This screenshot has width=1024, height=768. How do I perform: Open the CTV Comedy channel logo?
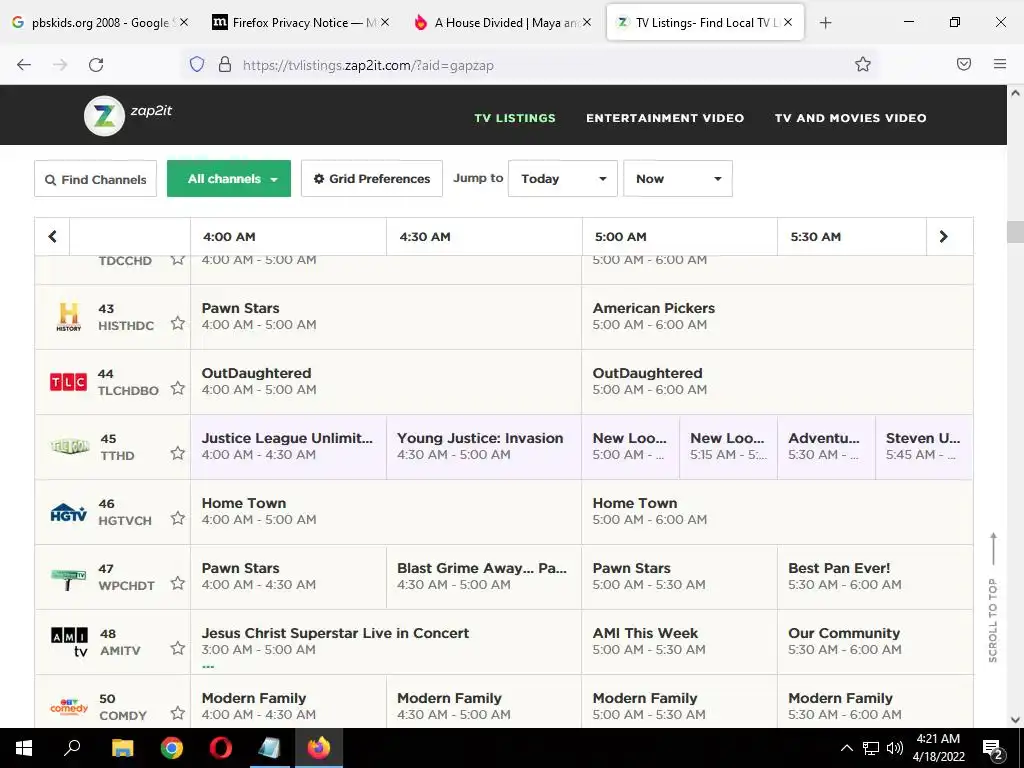click(69, 707)
